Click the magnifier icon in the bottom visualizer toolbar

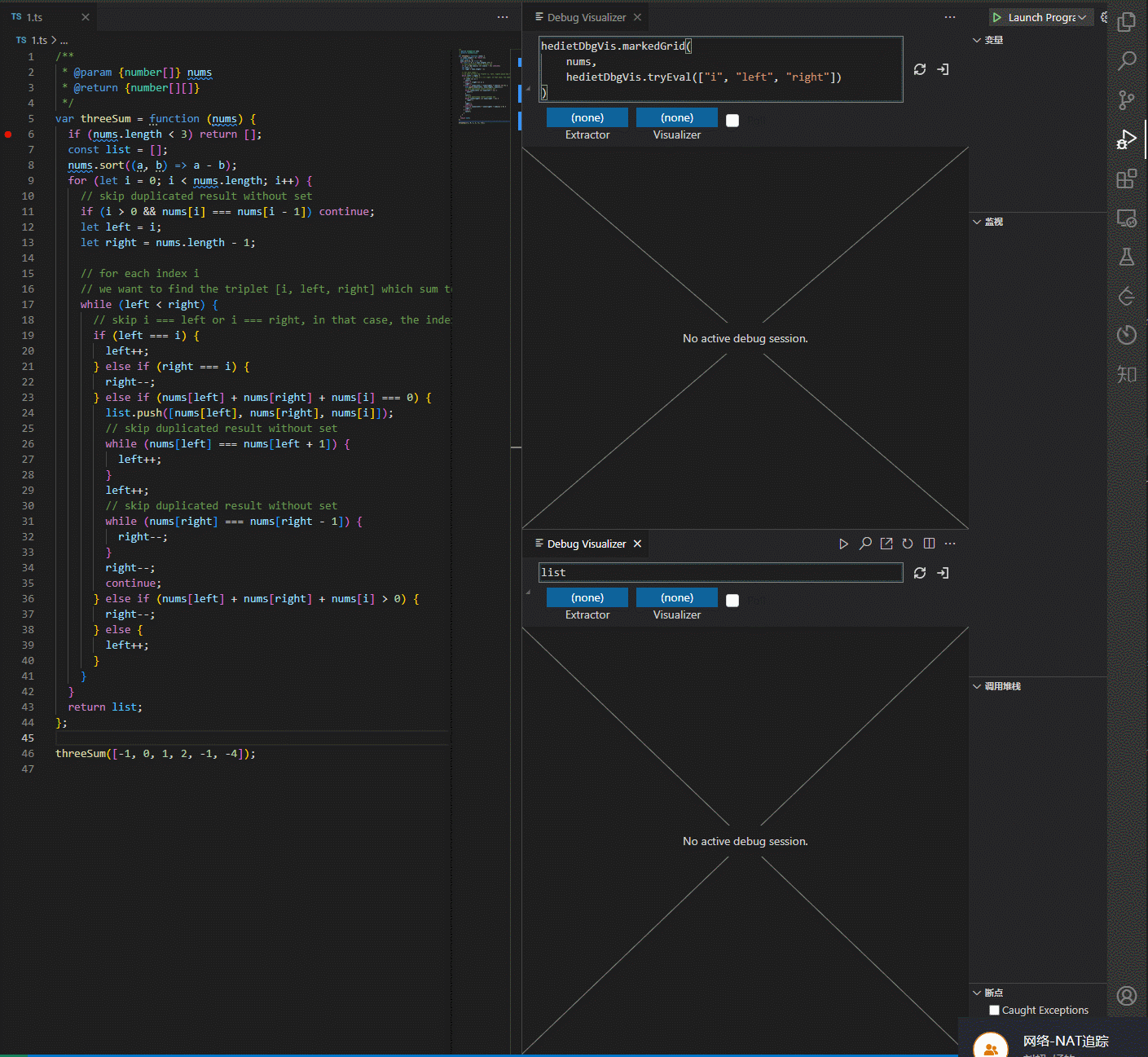865,544
